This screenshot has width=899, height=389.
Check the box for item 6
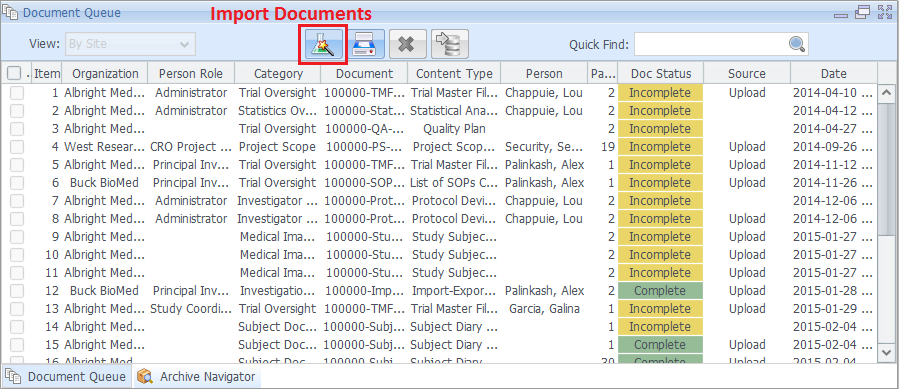(x=17, y=182)
